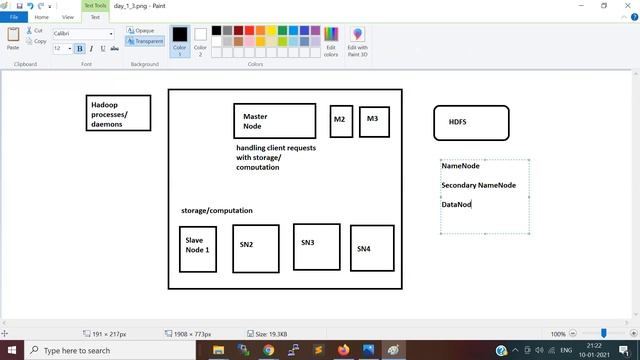
Task: Select the Text ribbon tab
Action: click(x=95, y=17)
